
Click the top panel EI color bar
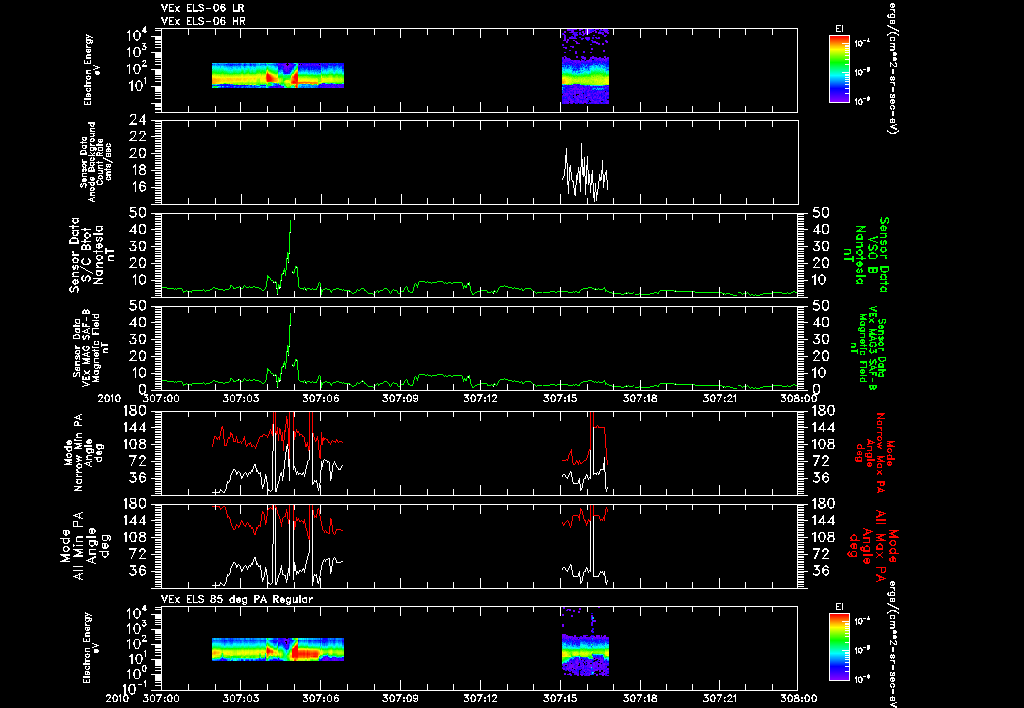pyautogui.click(x=839, y=69)
